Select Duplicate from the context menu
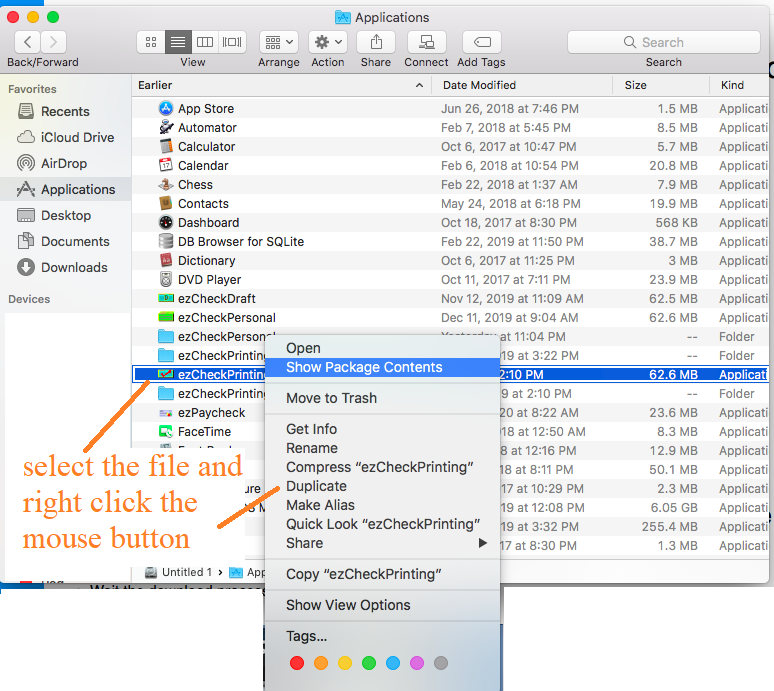Screen dimensions: 774x691 [x=316, y=486]
